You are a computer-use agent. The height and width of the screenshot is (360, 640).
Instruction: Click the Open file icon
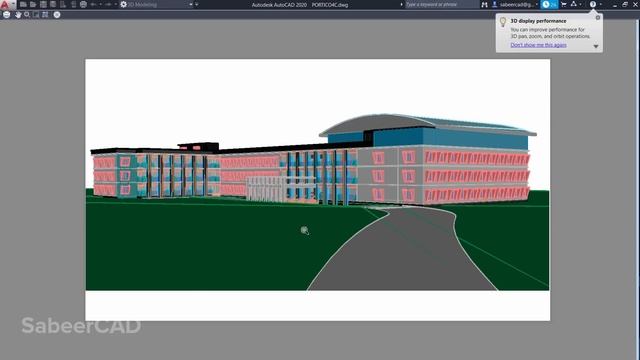tap(33, 4)
